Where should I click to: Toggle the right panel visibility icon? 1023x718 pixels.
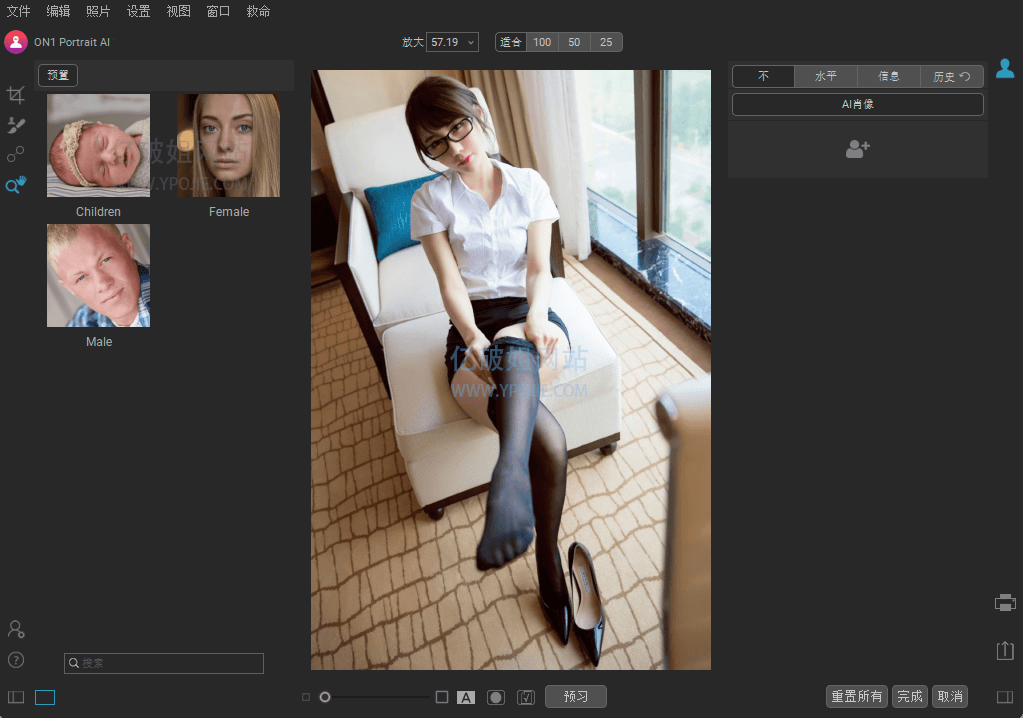point(1005,697)
